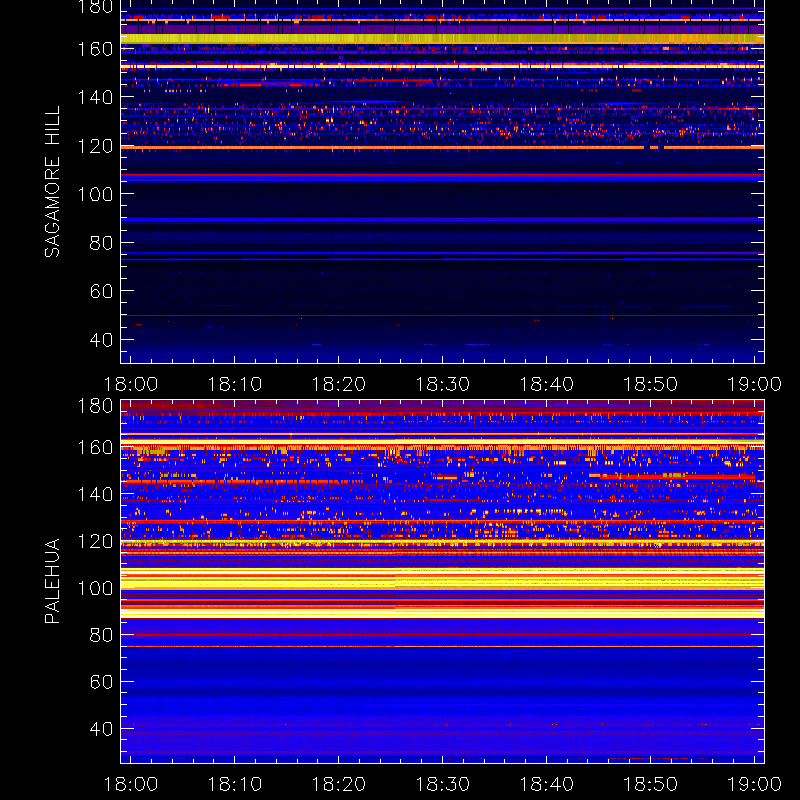
Task: Select the 100 tick label on Palehua plot
Action: [95, 589]
